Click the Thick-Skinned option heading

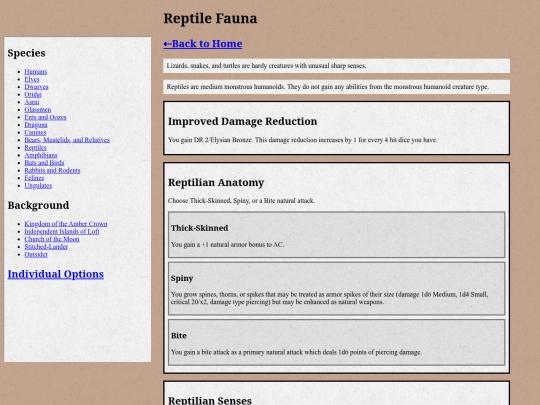199,228
